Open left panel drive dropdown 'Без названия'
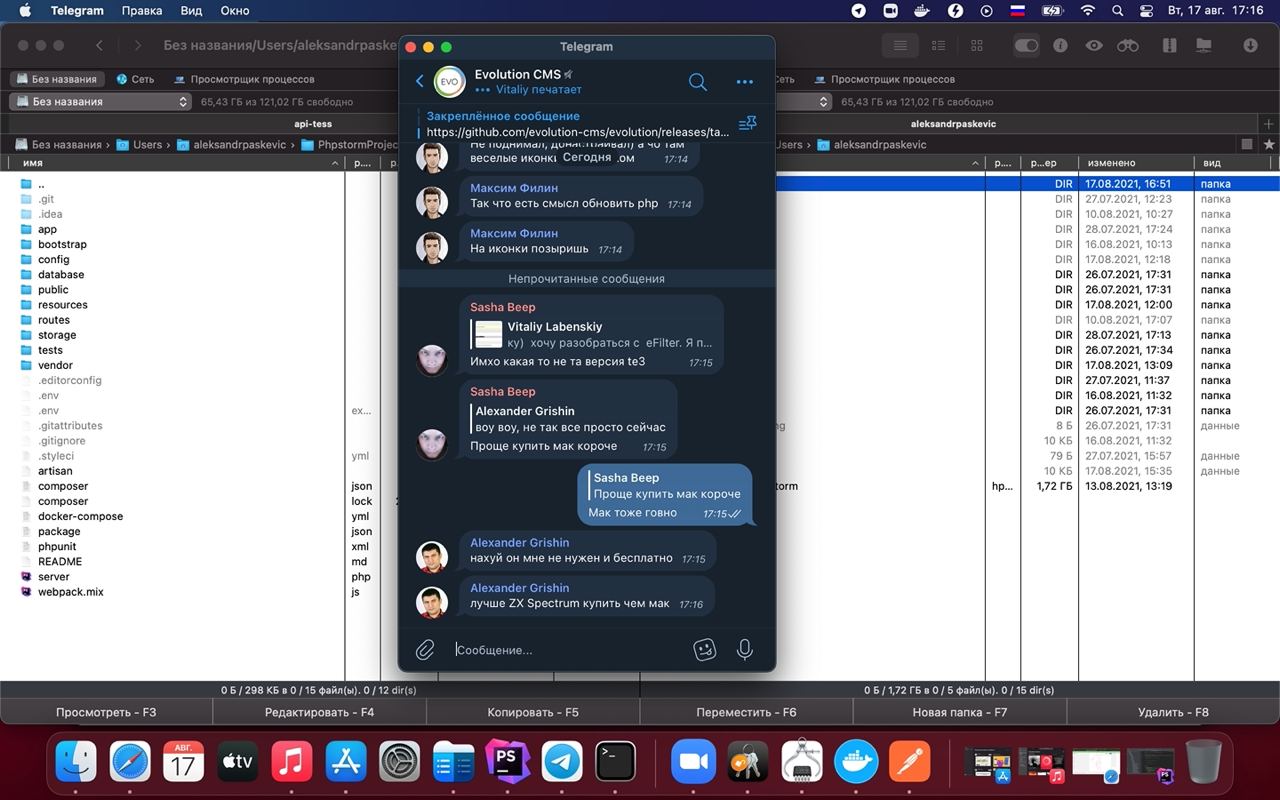Image resolution: width=1280 pixels, height=800 pixels. point(100,101)
